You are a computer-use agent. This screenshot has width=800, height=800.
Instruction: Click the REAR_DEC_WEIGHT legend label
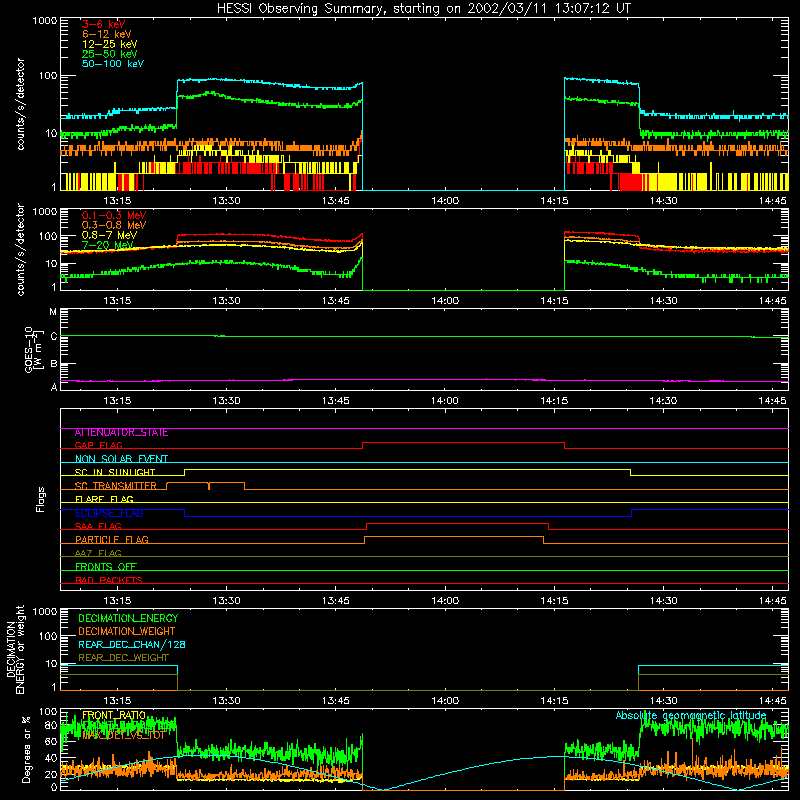pyautogui.click(x=123, y=658)
